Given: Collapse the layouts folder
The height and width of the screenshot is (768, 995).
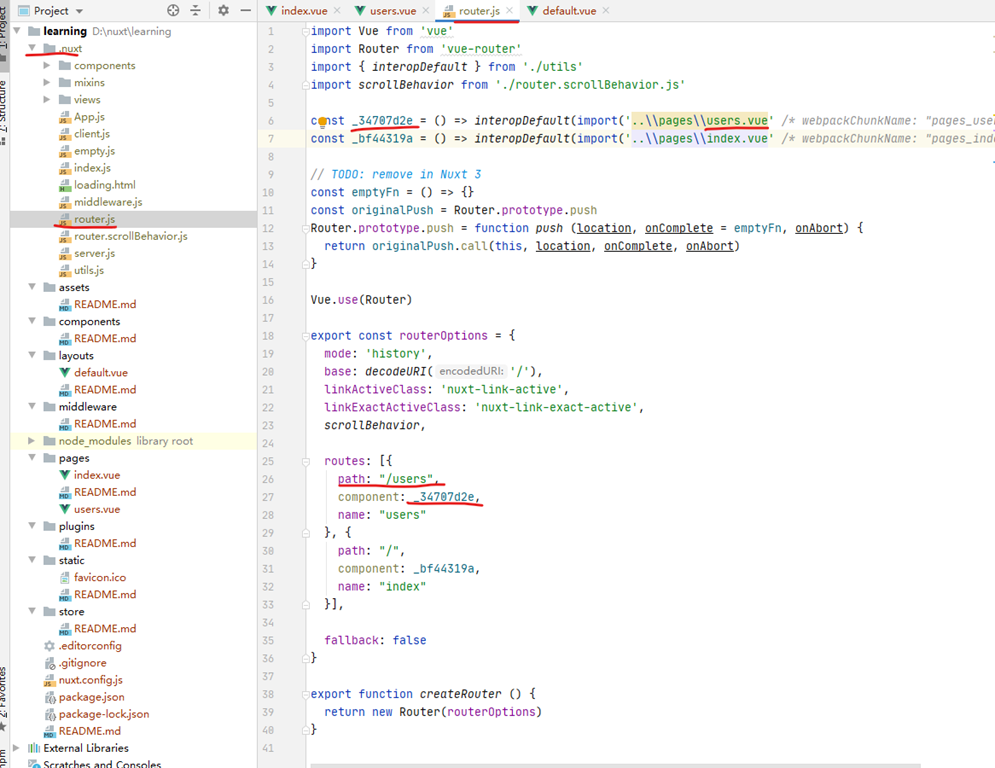Looking at the screenshot, I should 32,355.
